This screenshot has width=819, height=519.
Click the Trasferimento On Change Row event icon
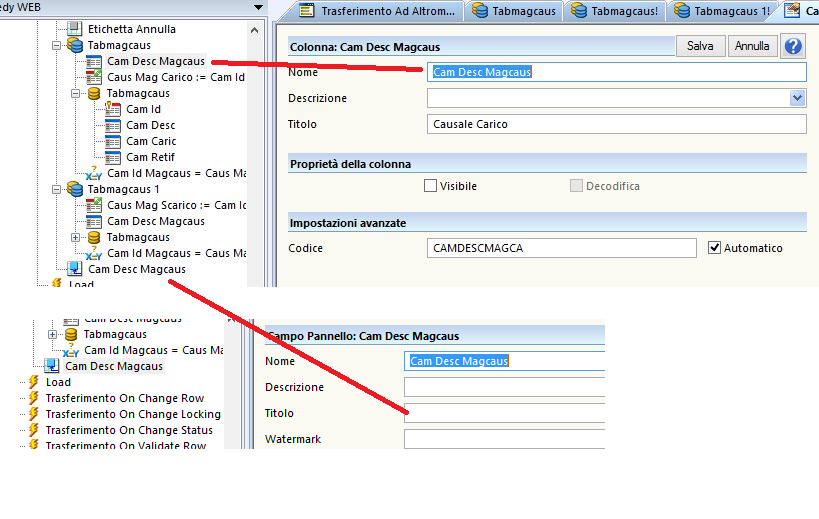(x=34, y=398)
